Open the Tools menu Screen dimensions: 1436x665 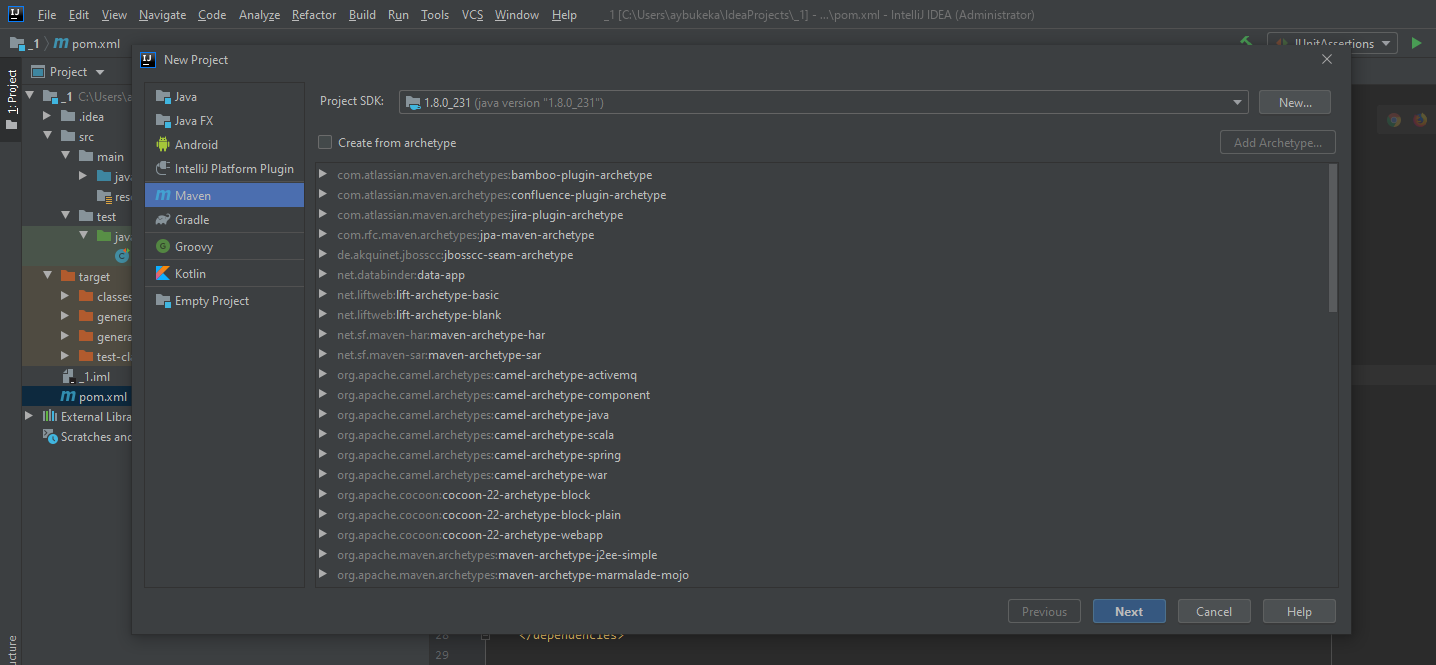(x=435, y=15)
